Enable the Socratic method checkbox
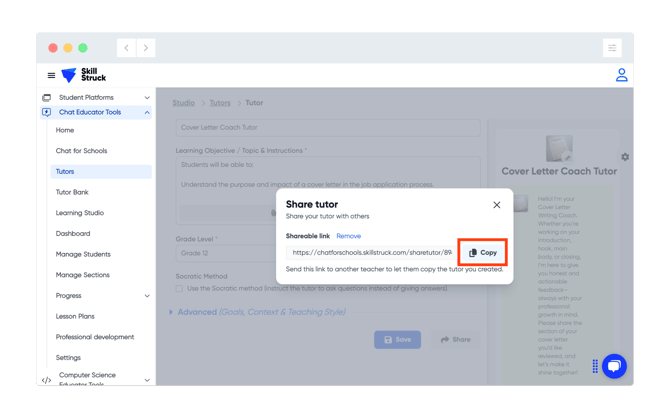The image size is (670, 418). (x=180, y=289)
